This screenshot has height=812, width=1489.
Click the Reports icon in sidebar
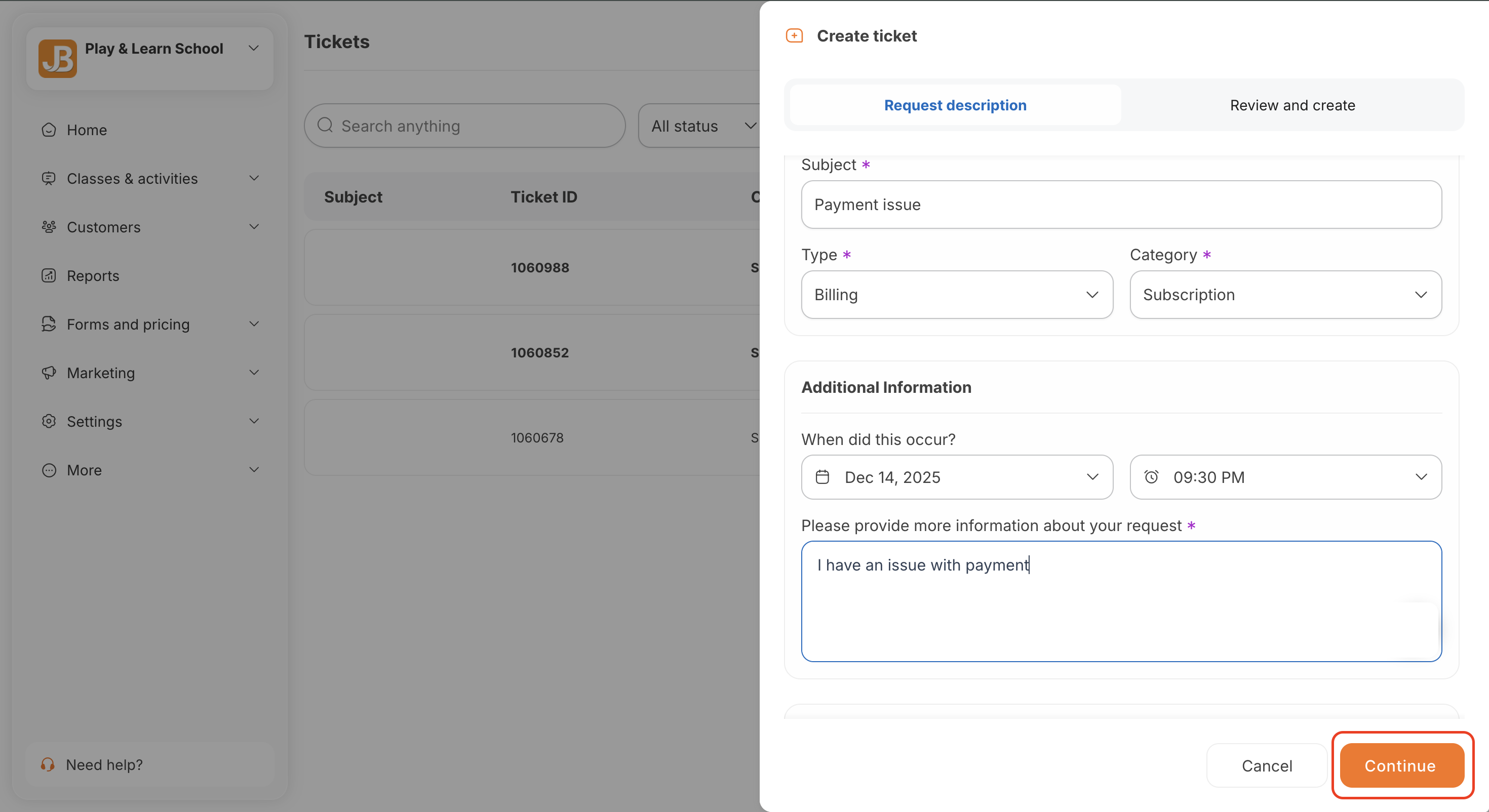point(49,276)
